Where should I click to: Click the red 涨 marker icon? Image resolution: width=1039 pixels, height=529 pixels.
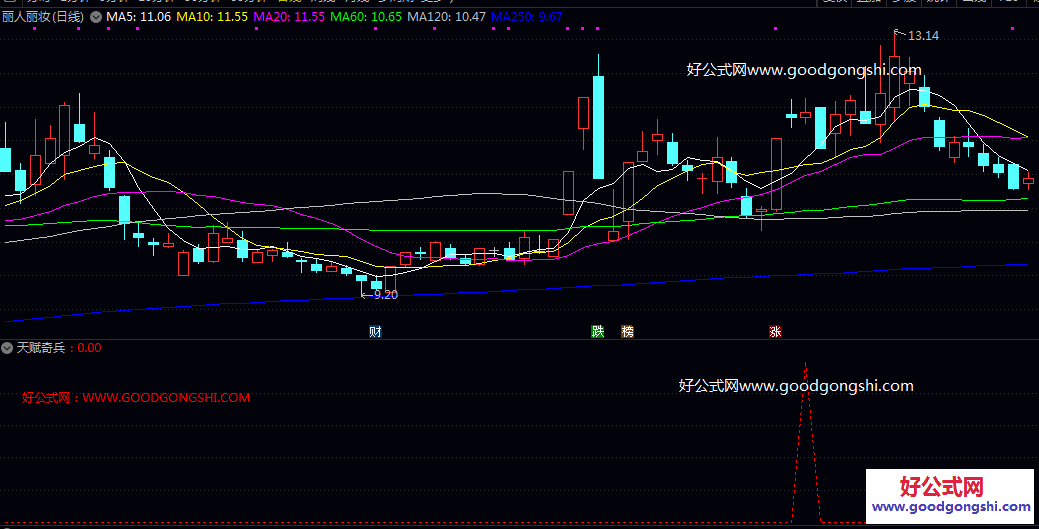pos(775,331)
